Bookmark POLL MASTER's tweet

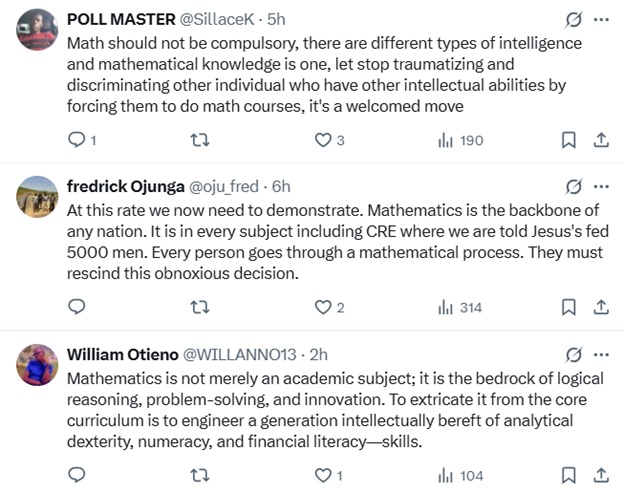[x=568, y=140]
